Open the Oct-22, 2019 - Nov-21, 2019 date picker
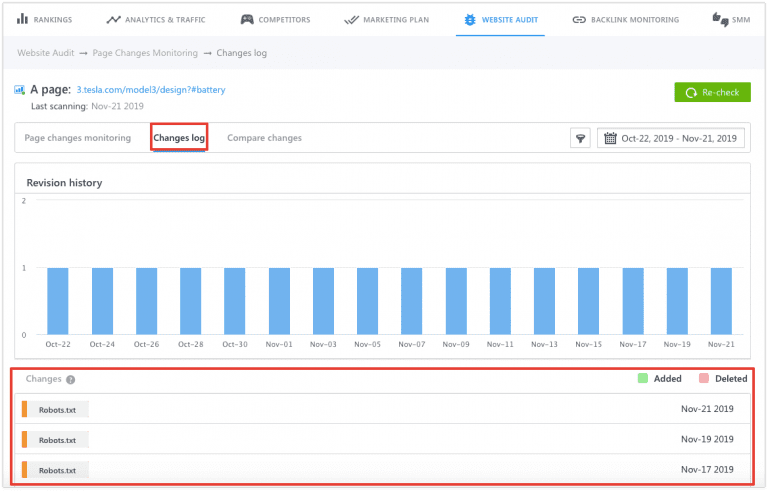This screenshot has width=768, height=491. click(671, 138)
